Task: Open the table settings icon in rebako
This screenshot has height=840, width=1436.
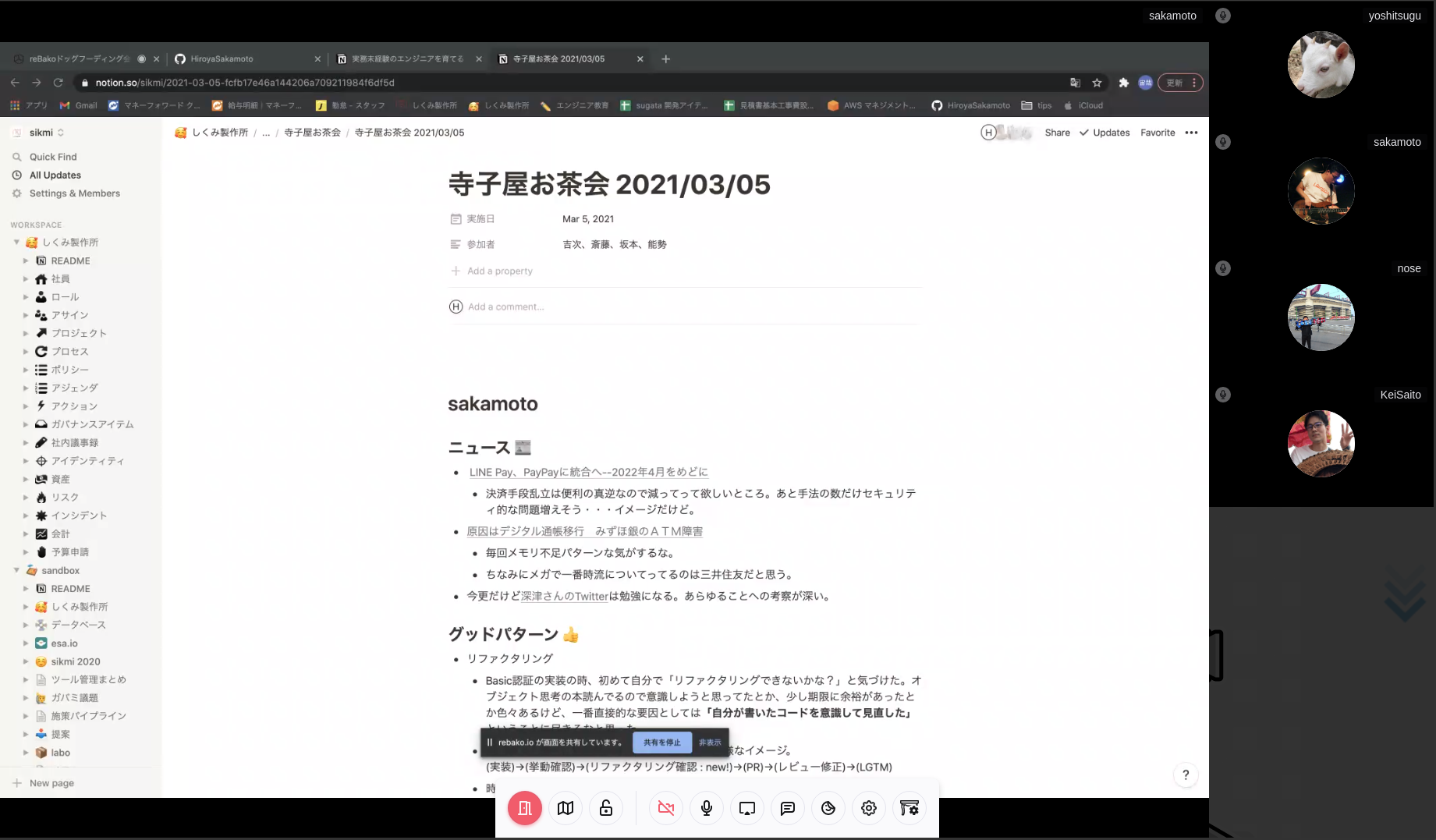Action: (x=909, y=808)
